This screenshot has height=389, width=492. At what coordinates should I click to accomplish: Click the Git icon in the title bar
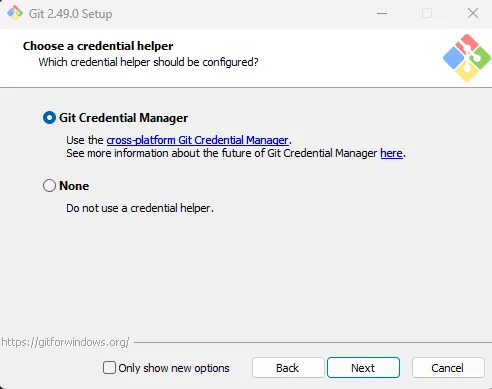point(15,13)
